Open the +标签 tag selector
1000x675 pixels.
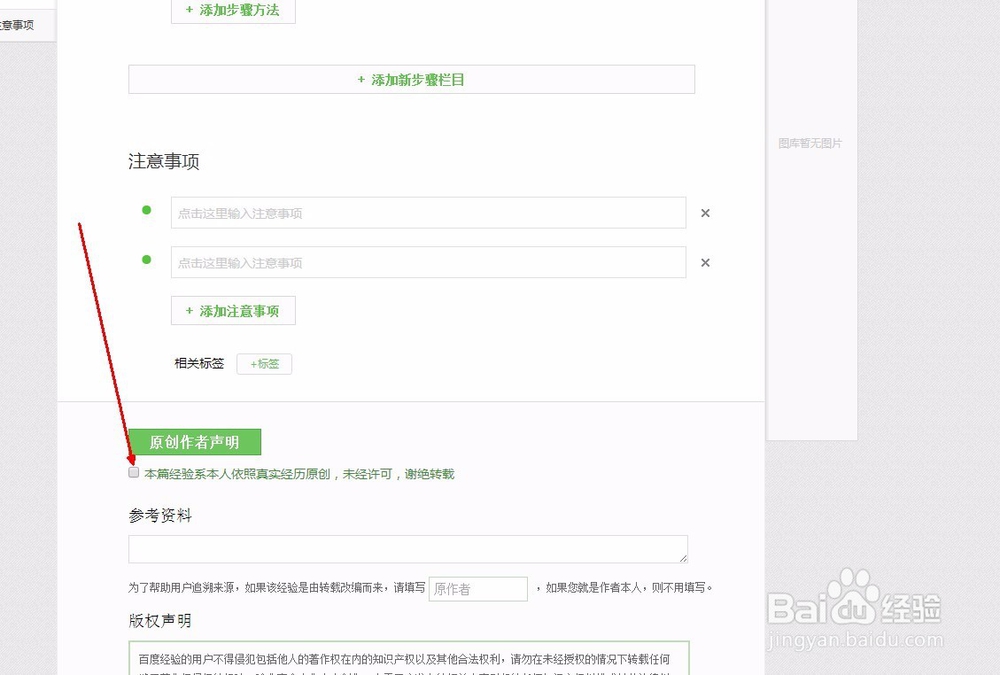click(x=264, y=363)
